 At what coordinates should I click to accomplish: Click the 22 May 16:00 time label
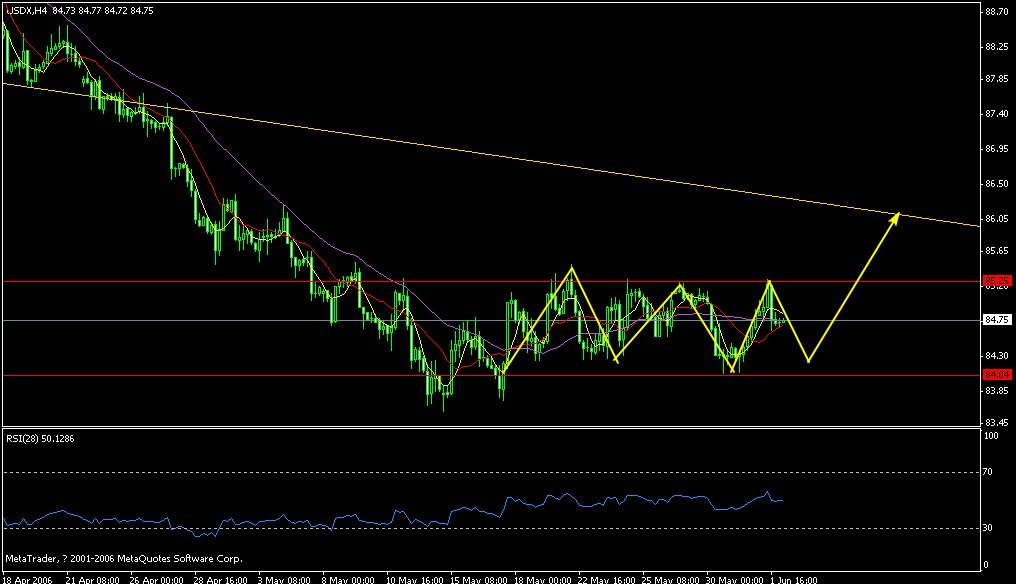[606, 579]
